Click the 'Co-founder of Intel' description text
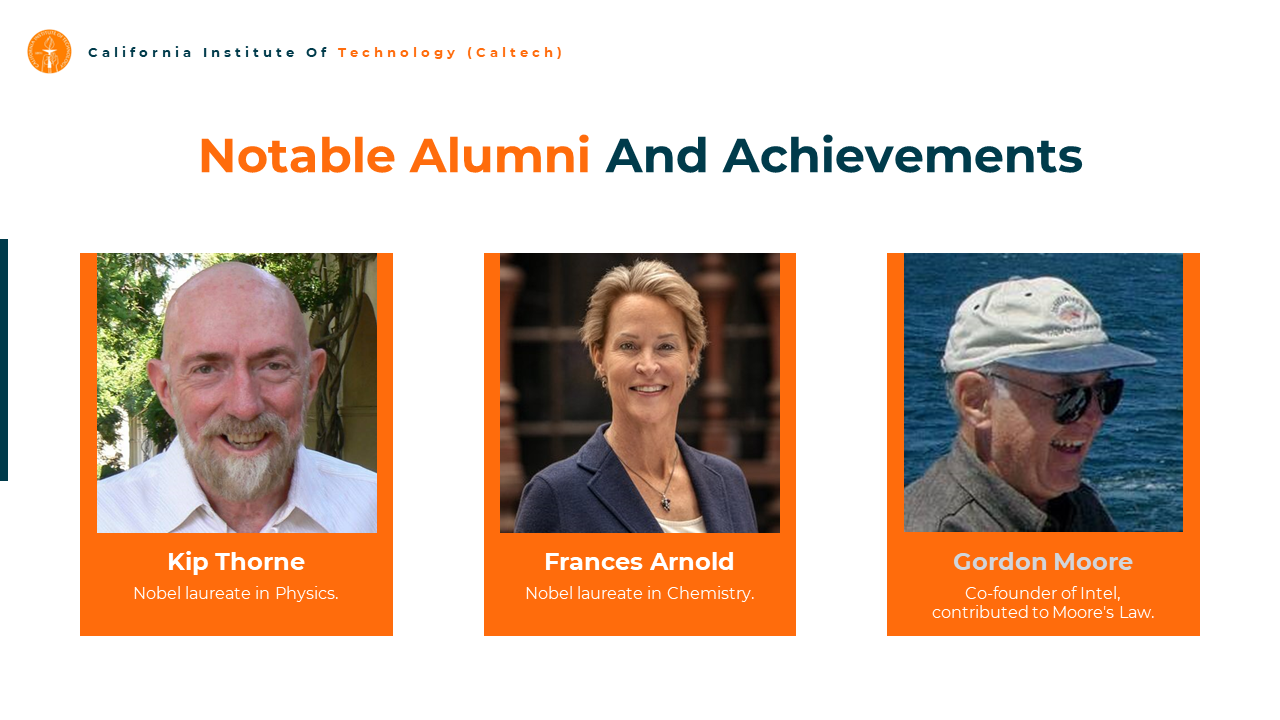 1043,593
